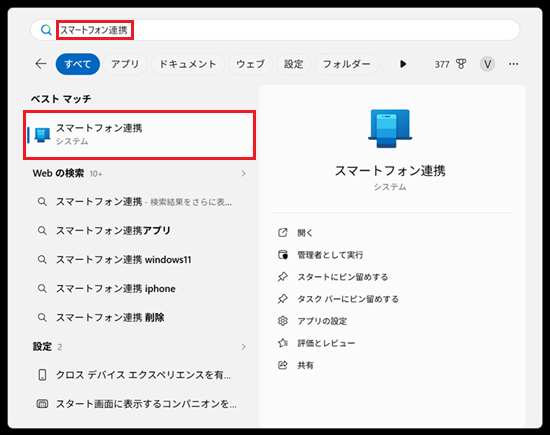This screenshot has width=550, height=435.
Task: Choose 管理者として実行 in preview pane
Action: 330,255
